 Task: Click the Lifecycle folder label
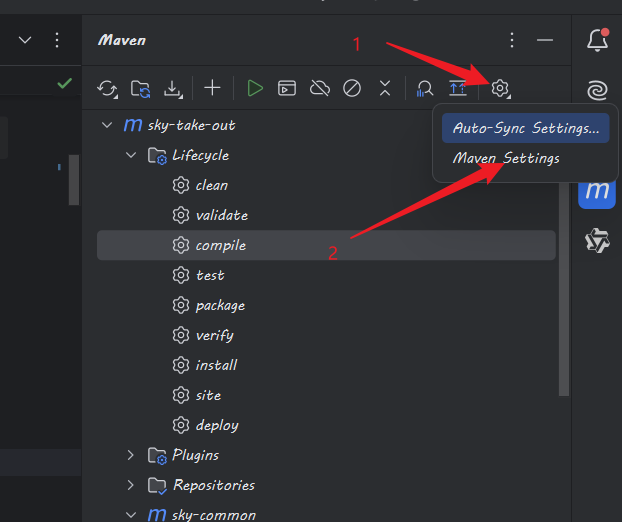[200, 155]
